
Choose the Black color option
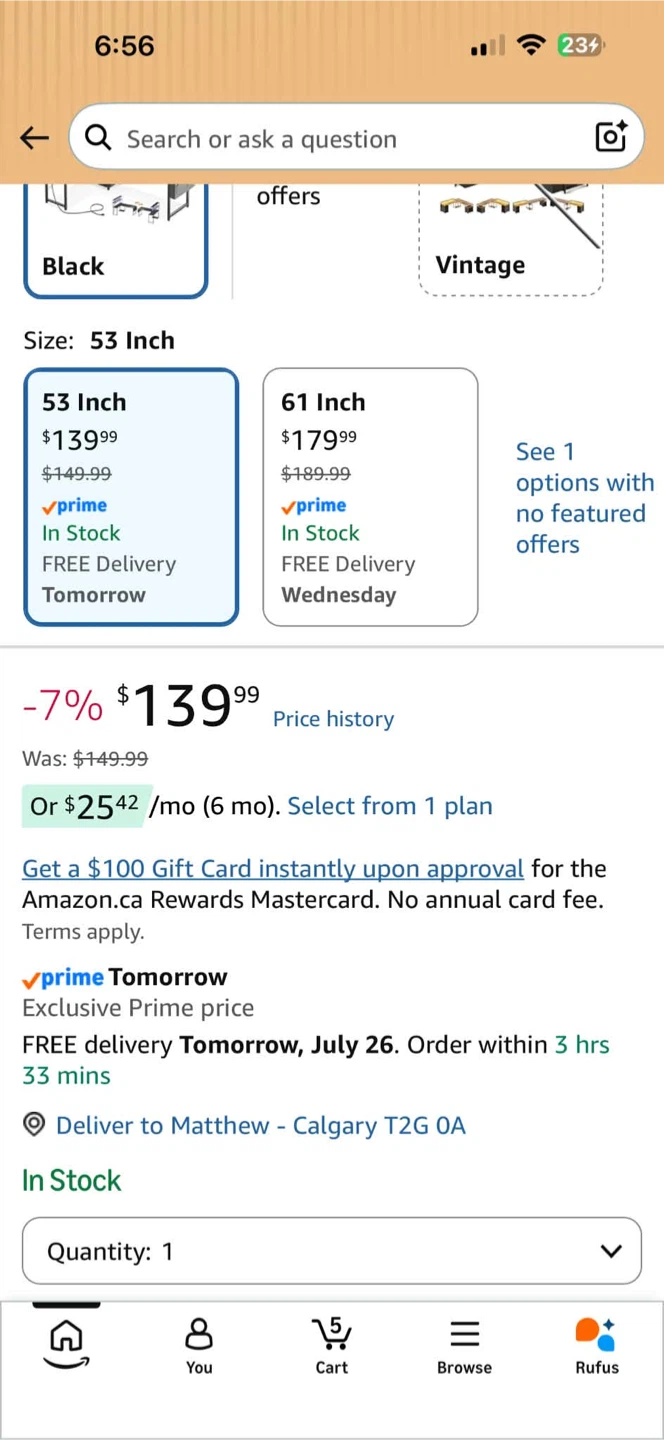(115, 241)
